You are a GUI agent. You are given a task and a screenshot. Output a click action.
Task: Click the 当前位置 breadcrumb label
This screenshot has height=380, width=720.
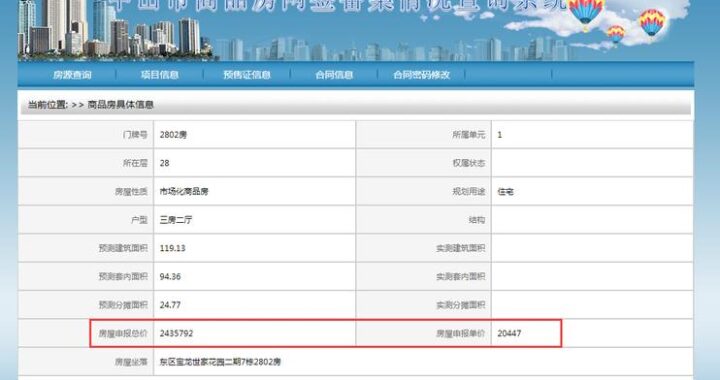tap(48, 105)
